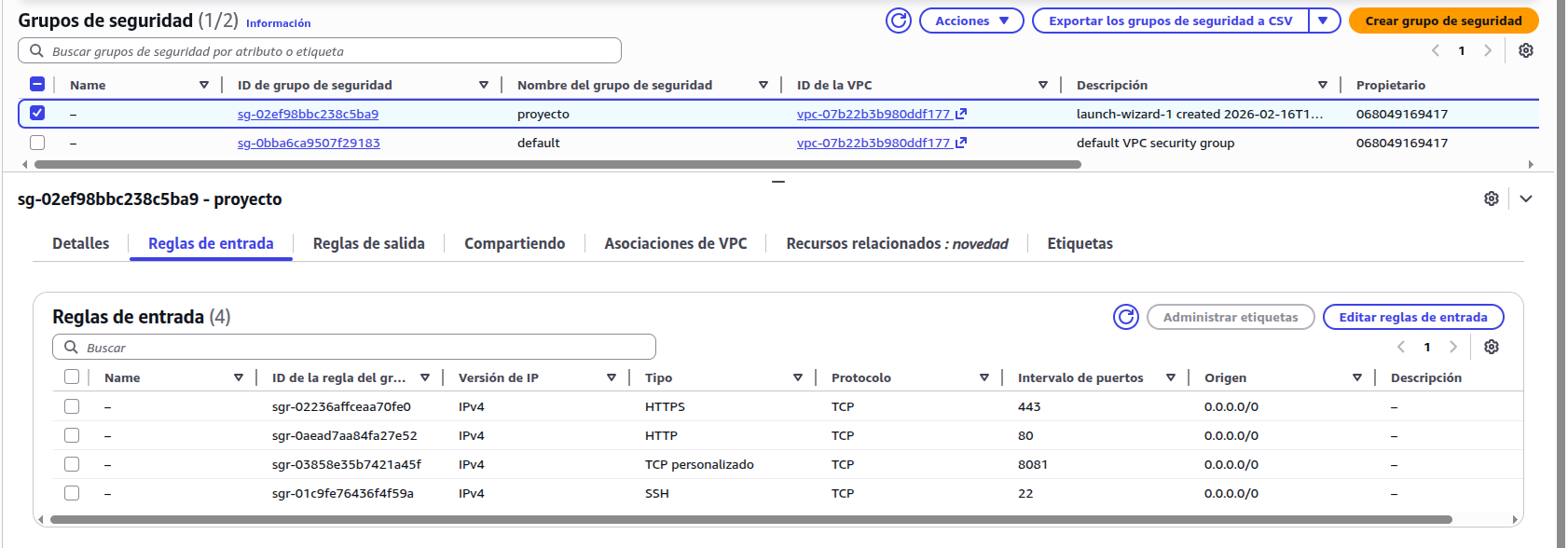Viewport: 1568px width, 548px height.
Task: Click security groups horizontal scrollbar
Action: [557, 164]
